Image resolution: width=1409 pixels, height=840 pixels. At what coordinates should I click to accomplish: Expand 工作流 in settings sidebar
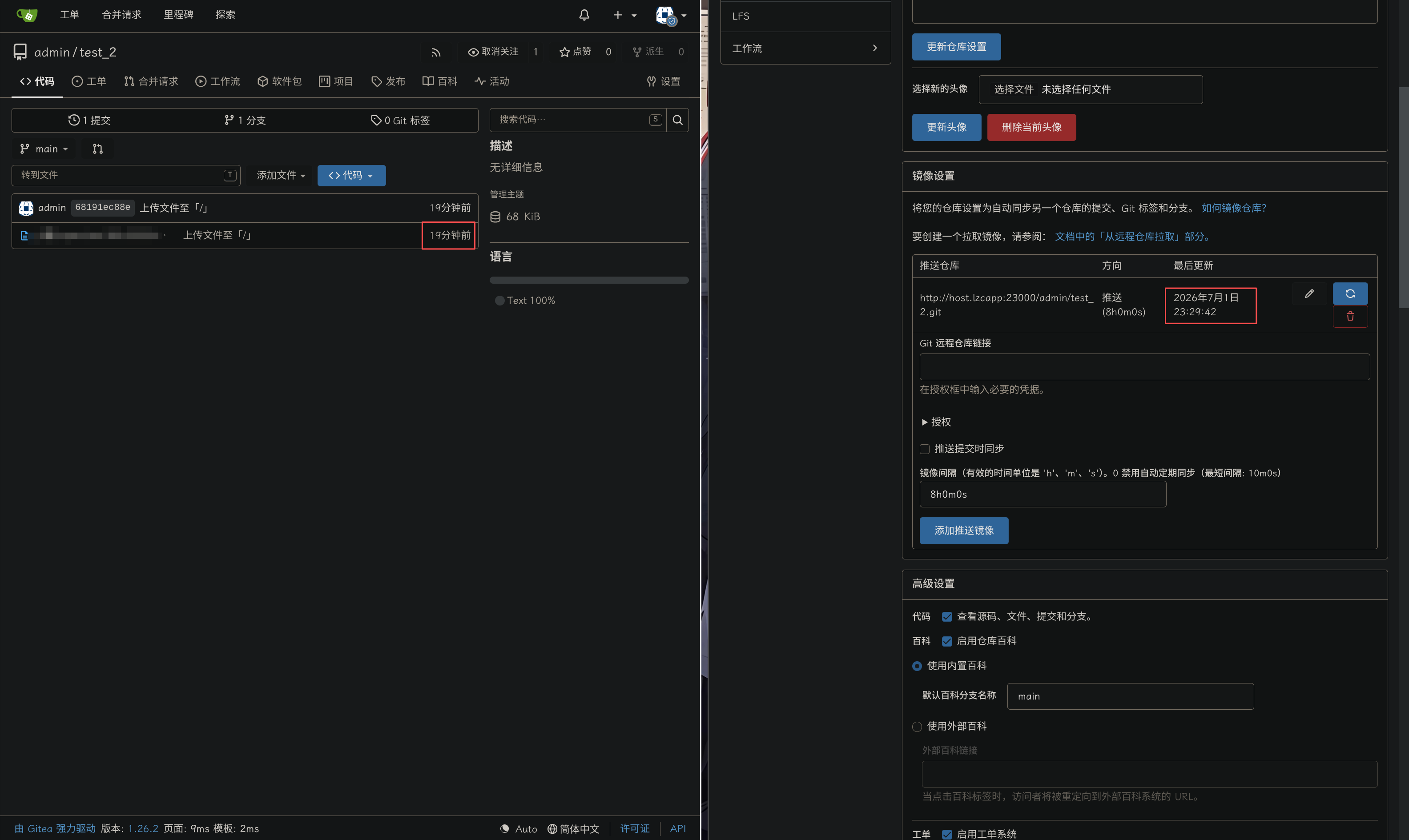[805, 48]
